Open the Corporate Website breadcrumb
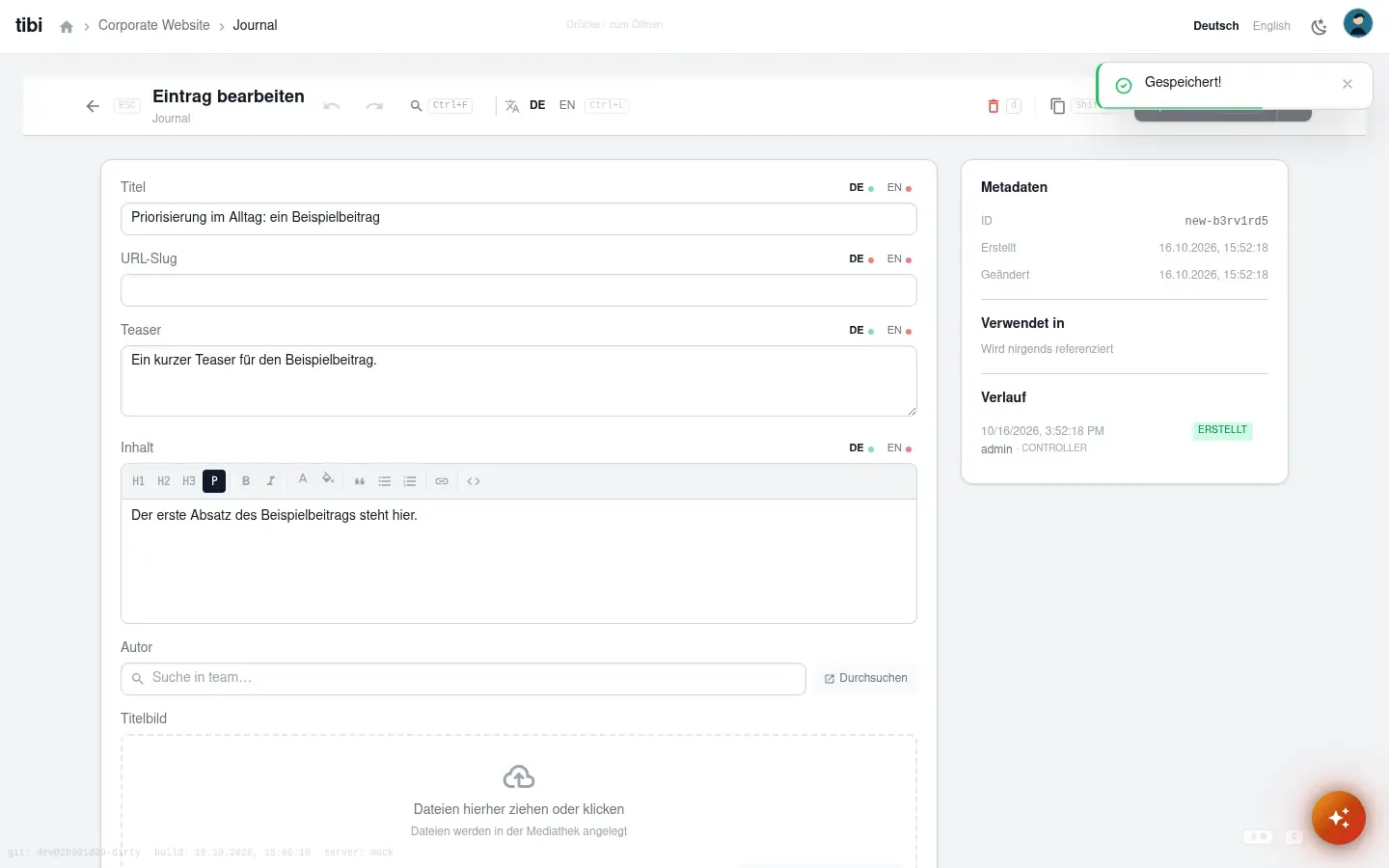This screenshot has width=1389, height=868. (154, 25)
